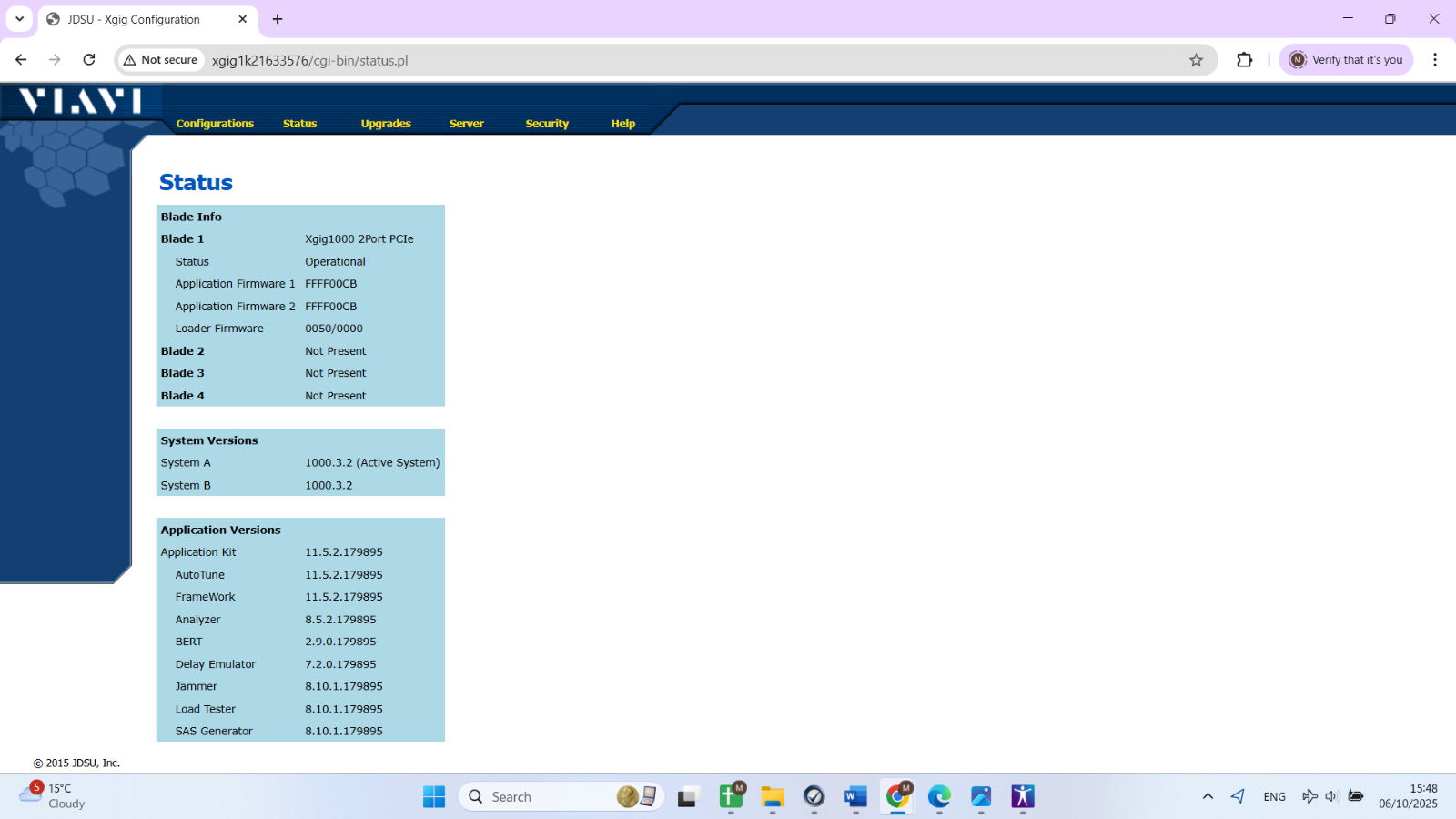The image size is (1456, 819).
Task: Open Chrome's three-dot menu
Action: click(x=1434, y=60)
